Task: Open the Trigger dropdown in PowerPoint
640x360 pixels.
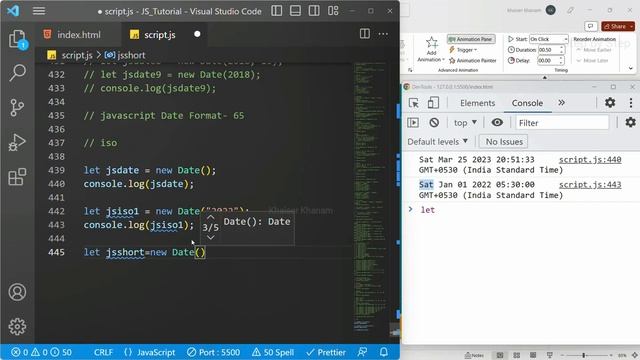Action: tap(463, 50)
